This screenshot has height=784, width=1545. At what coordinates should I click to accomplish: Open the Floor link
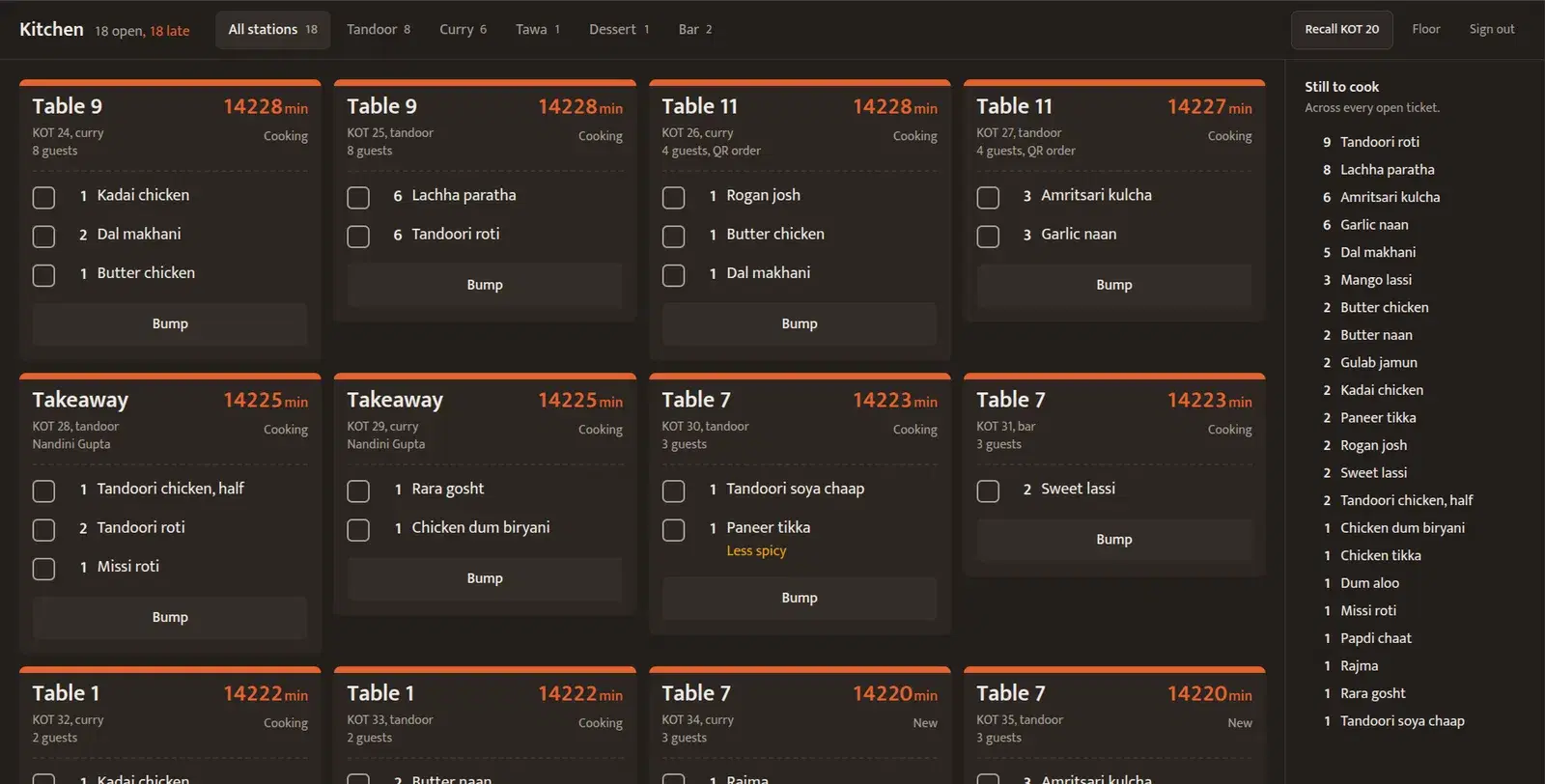coord(1426,30)
